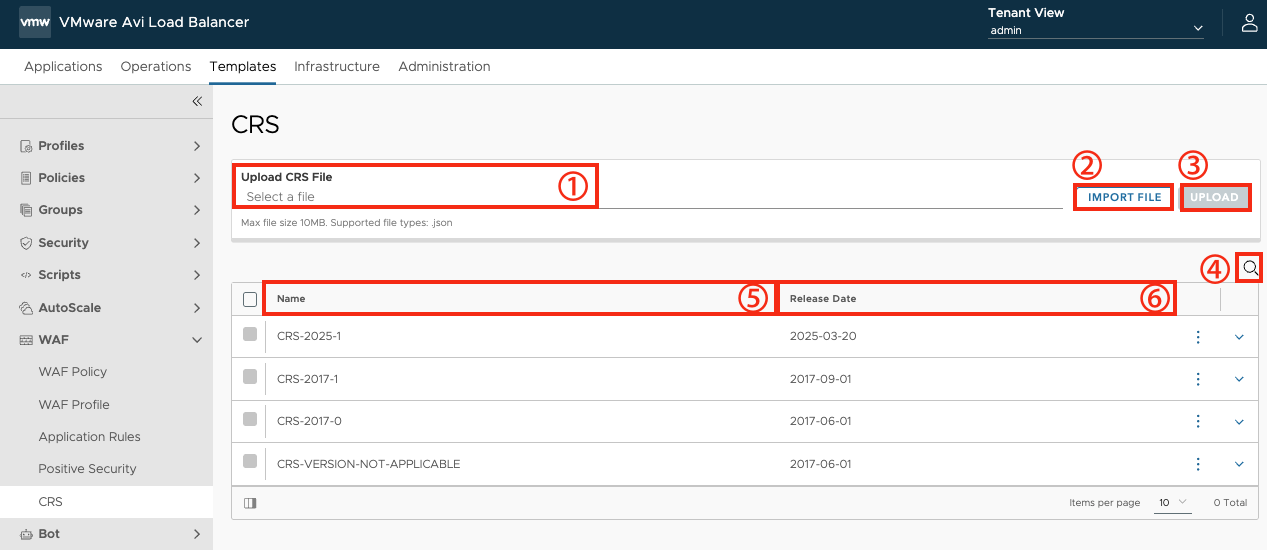Click the CRS-VERSION-NOT-APPLICABLE name cell
1267x550 pixels.
[x=368, y=464]
